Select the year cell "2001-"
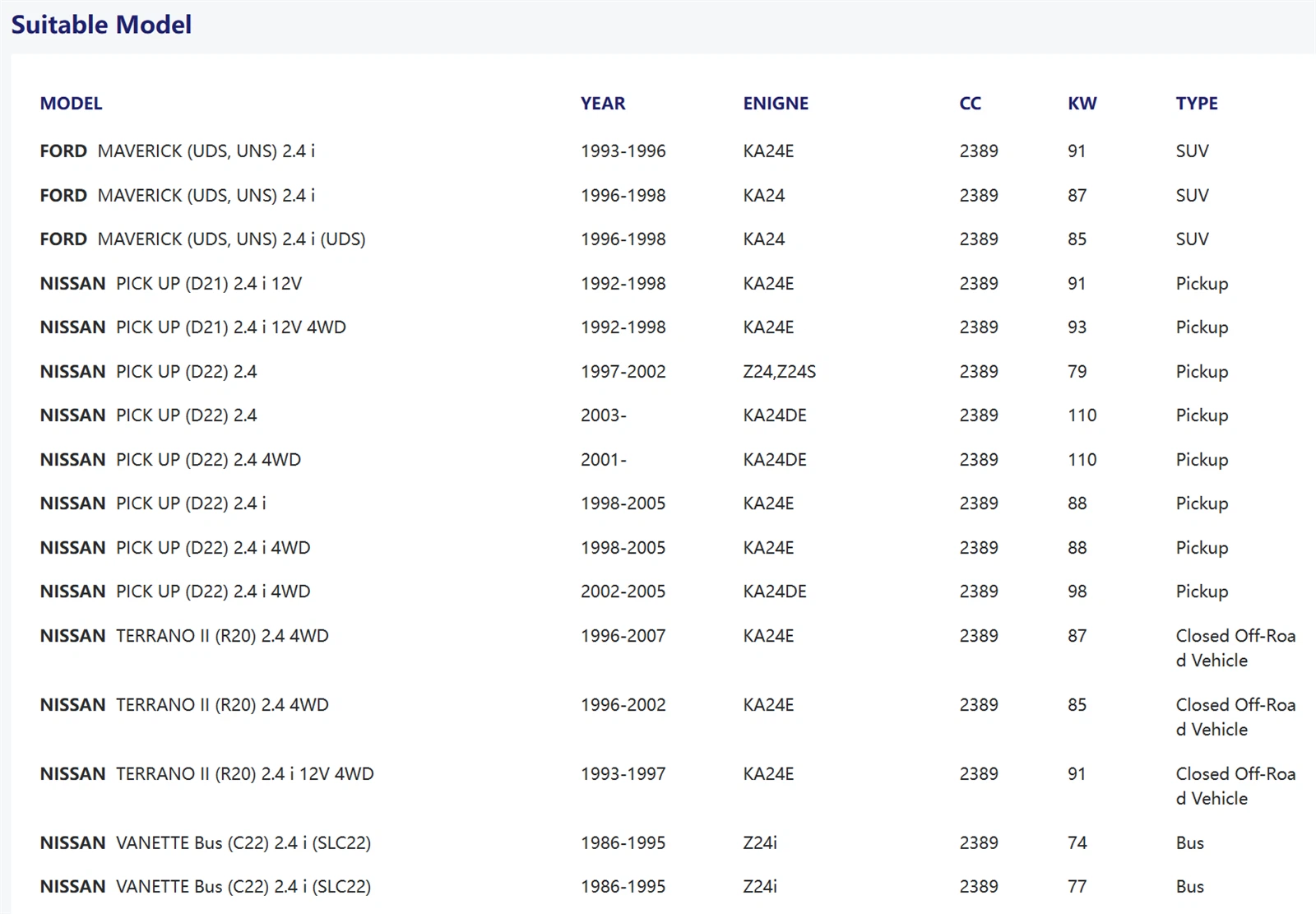 click(604, 460)
